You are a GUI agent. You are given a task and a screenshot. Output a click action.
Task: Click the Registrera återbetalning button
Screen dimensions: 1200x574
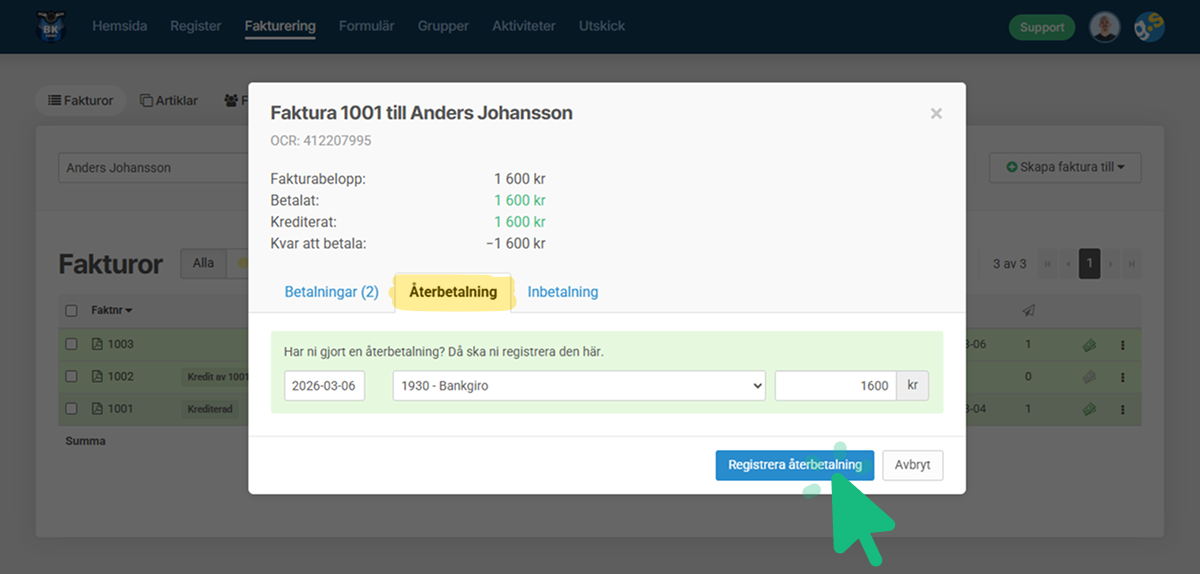click(794, 465)
